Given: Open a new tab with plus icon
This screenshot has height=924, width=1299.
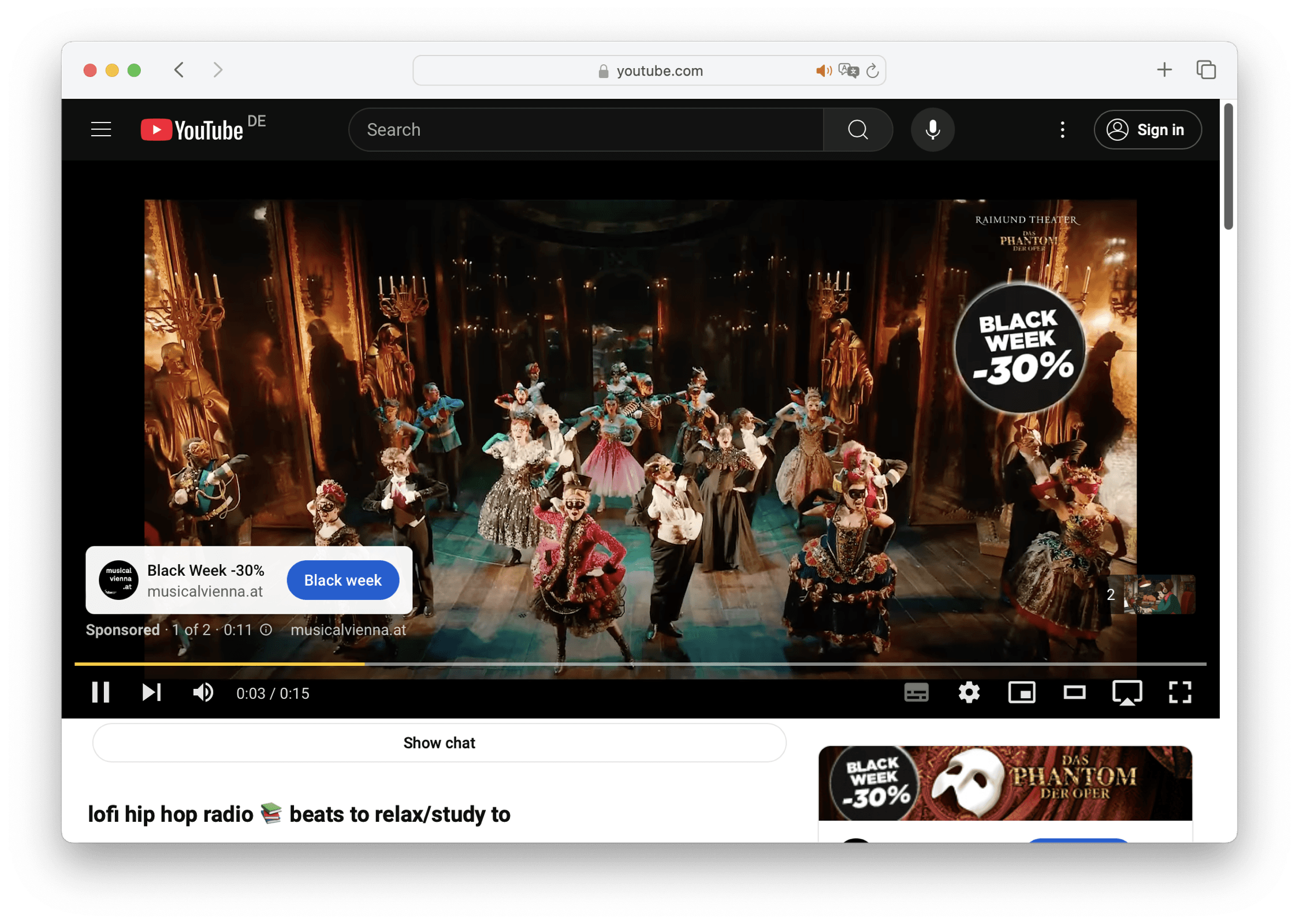Looking at the screenshot, I should click(x=1164, y=70).
